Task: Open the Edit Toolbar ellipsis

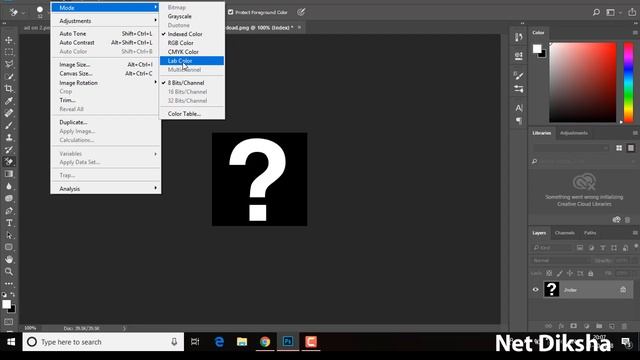Action: pyautogui.click(x=9, y=283)
